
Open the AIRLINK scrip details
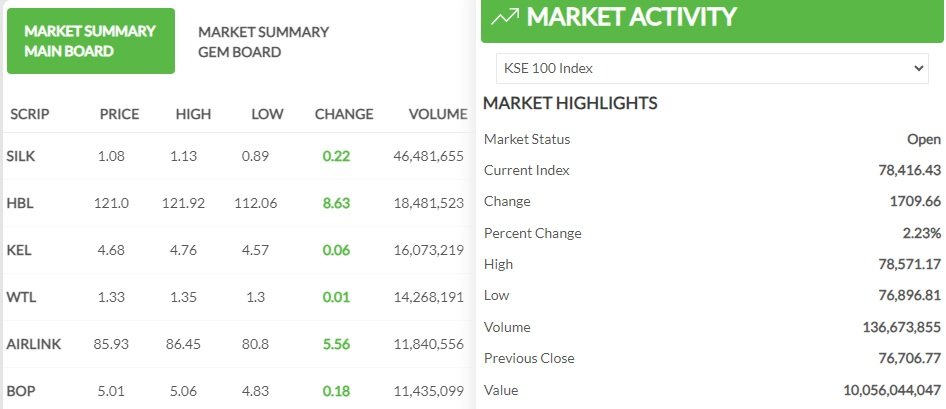coord(33,344)
